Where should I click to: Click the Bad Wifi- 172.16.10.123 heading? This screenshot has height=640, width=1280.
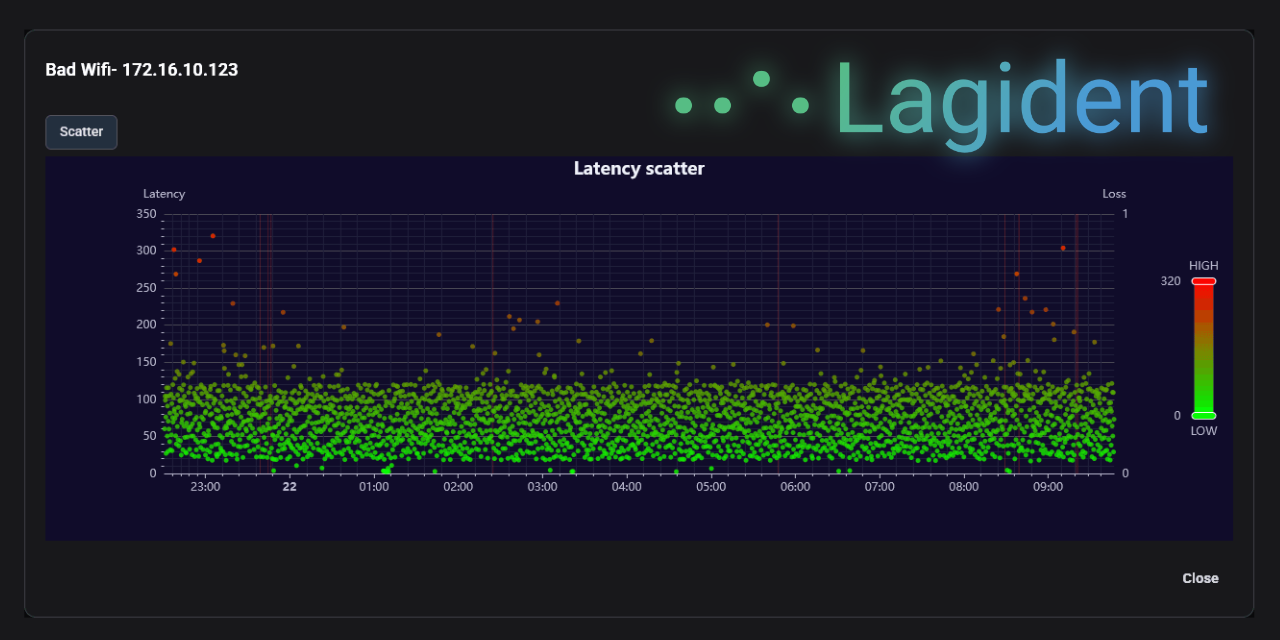click(142, 70)
